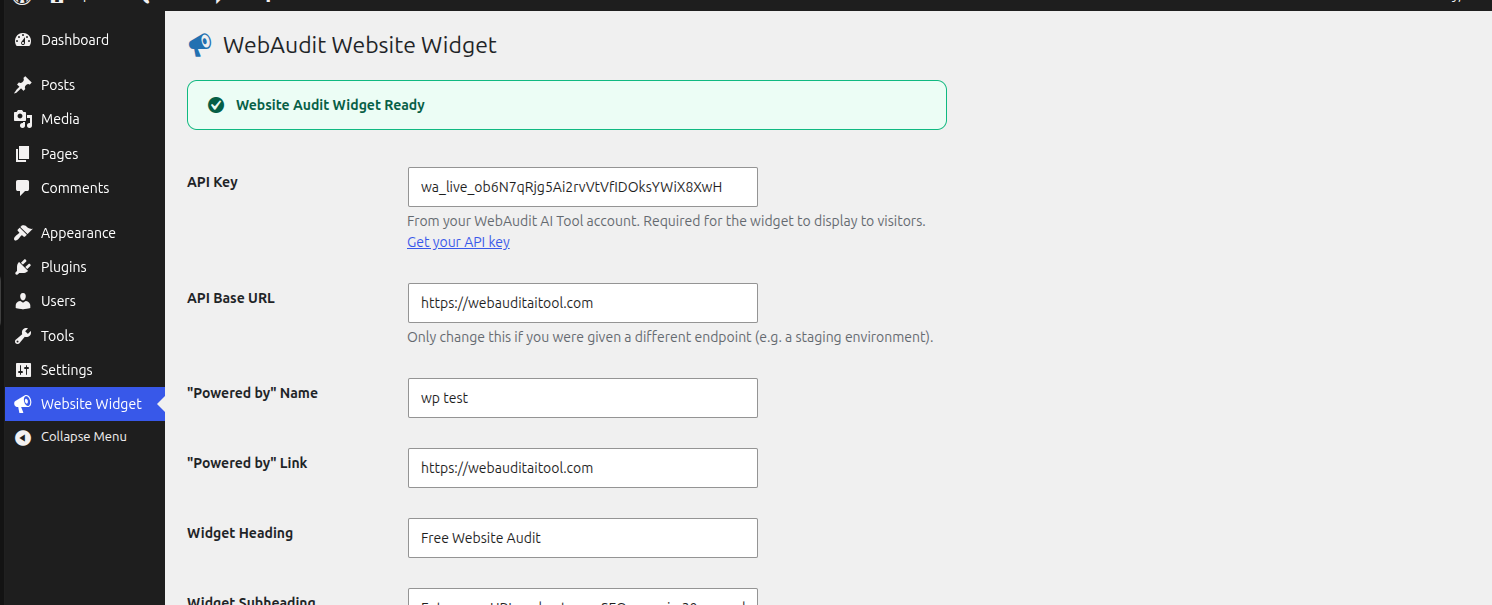Select the Website Widget menu item
Image resolution: width=1492 pixels, height=605 pixels.
(x=85, y=404)
